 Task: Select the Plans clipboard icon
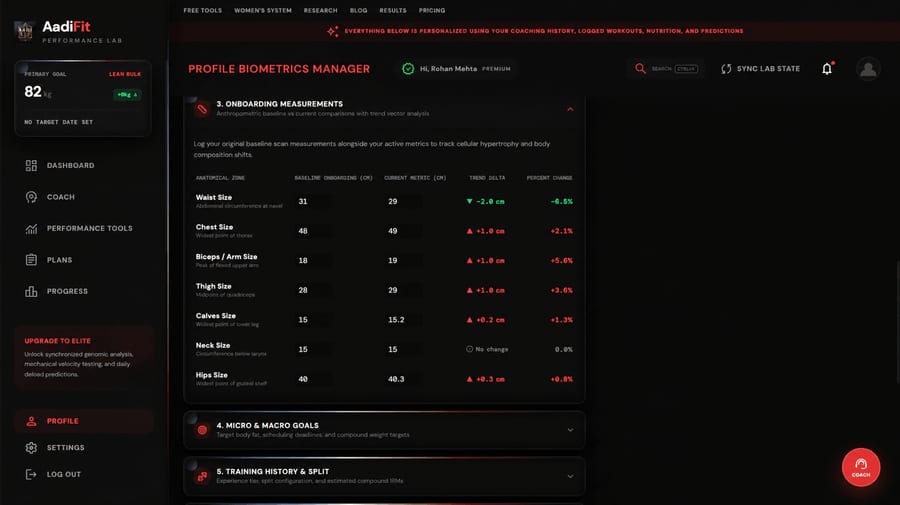click(x=31, y=260)
